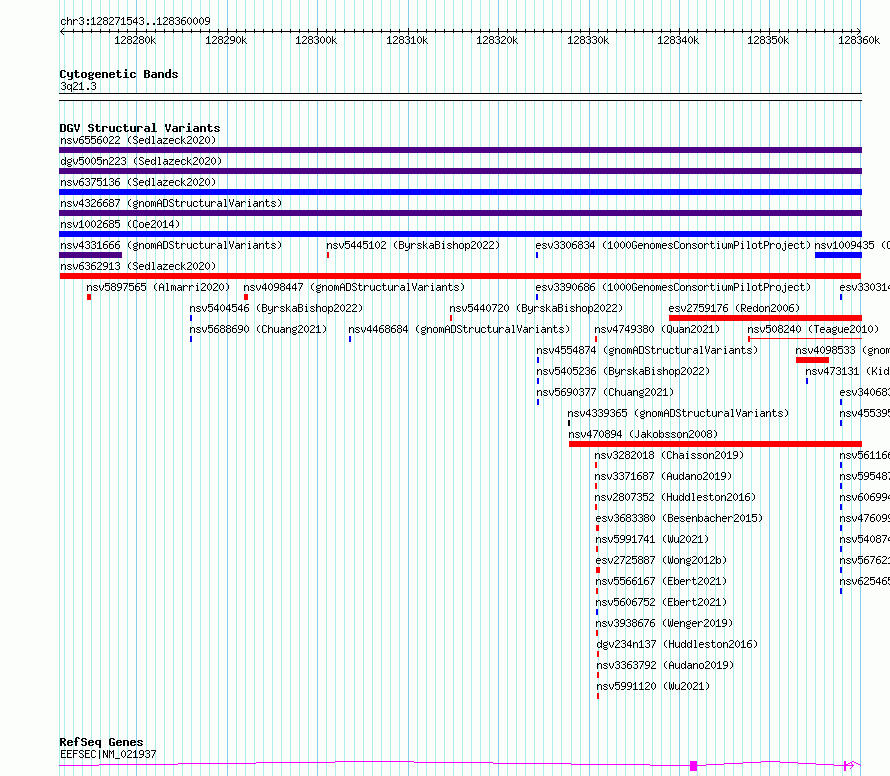Click the Cytogenetic Bands track title

[119, 74]
